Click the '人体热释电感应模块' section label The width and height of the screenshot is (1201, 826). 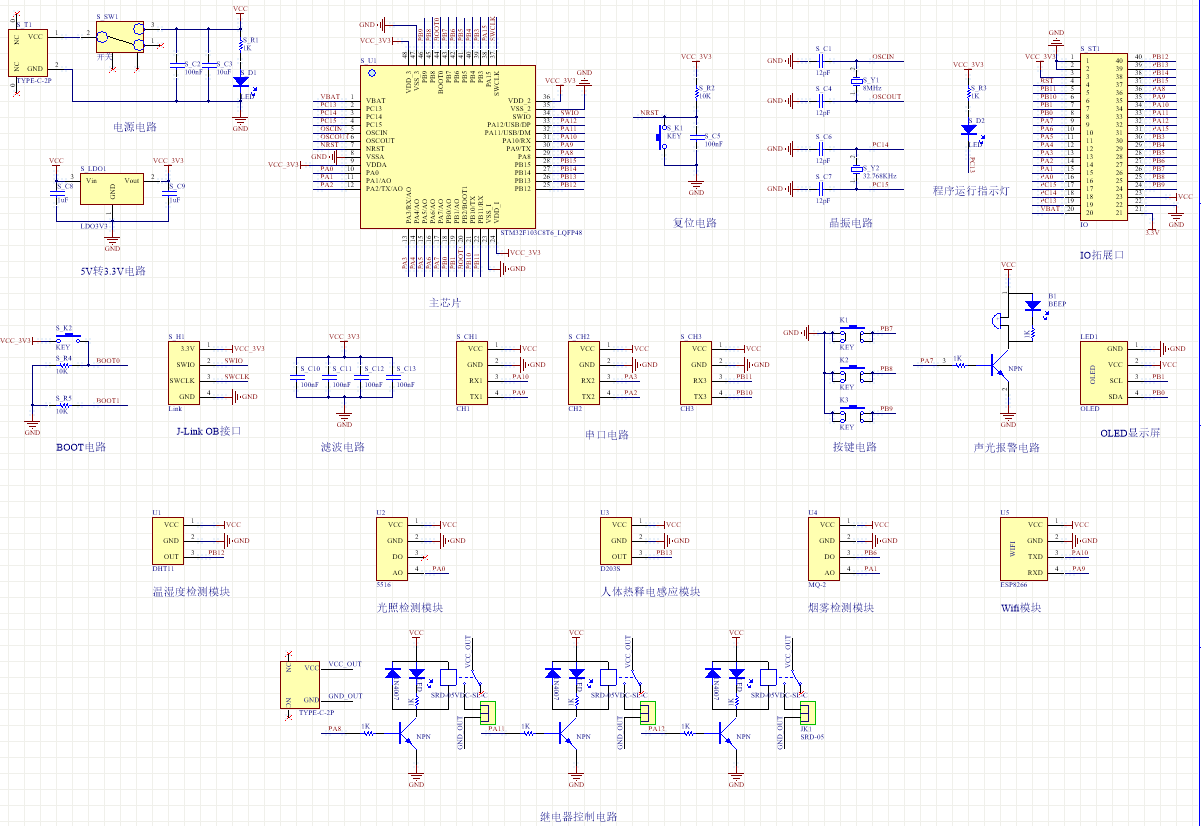click(x=651, y=591)
